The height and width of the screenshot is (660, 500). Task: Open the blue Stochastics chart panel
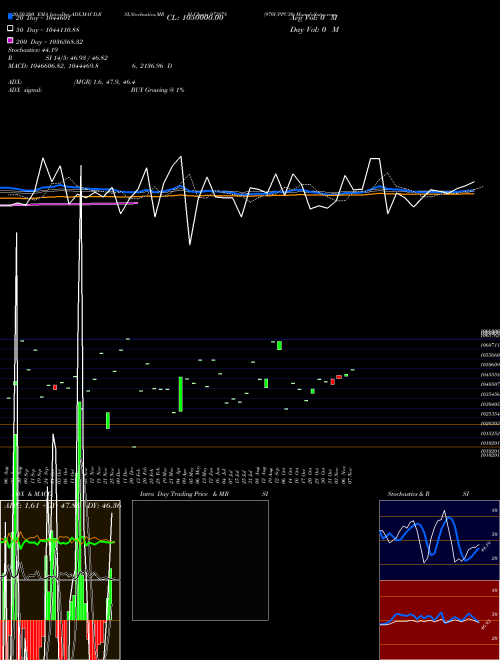(x=439, y=540)
